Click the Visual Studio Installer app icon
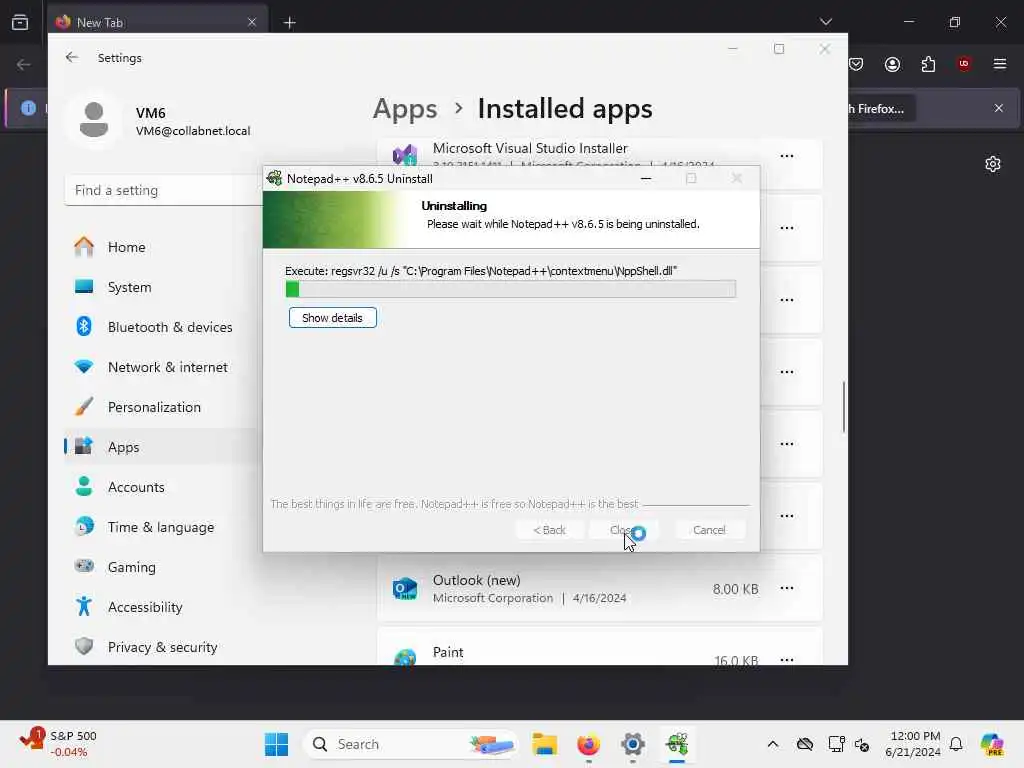 point(405,155)
